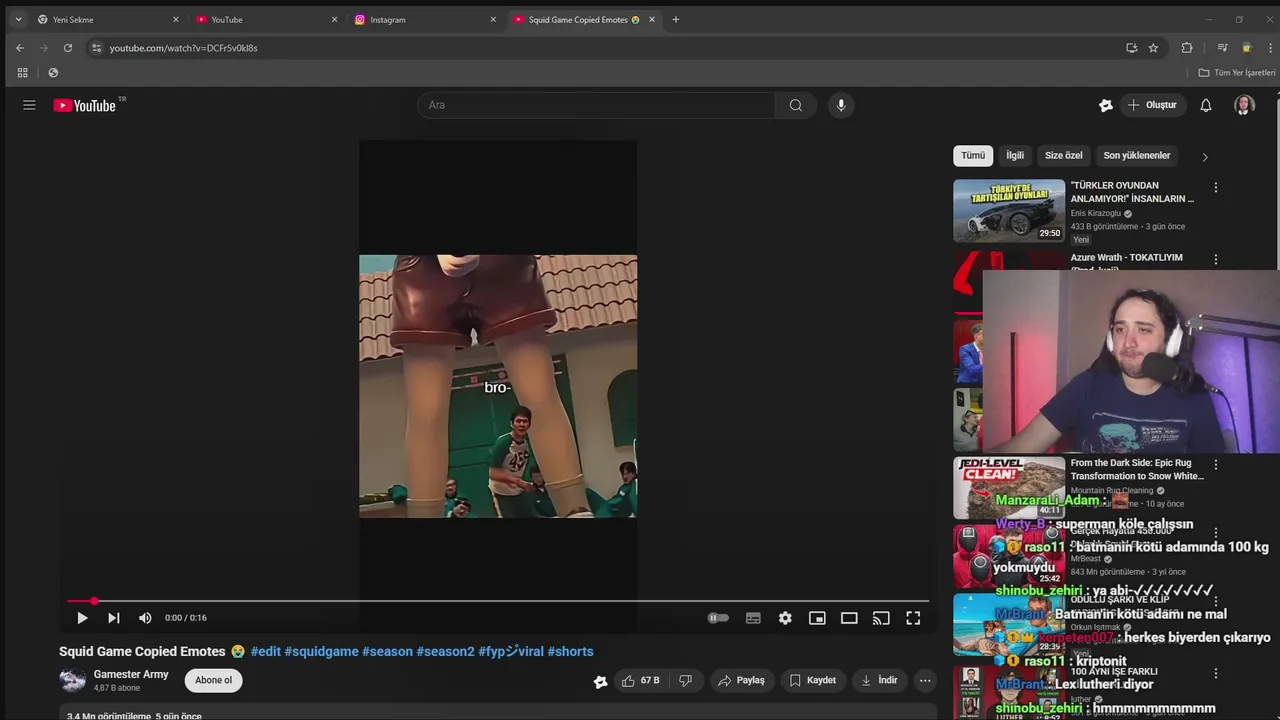The height and width of the screenshot is (720, 1280).
Task: Toggle subtitles captions button
Action: click(753, 618)
